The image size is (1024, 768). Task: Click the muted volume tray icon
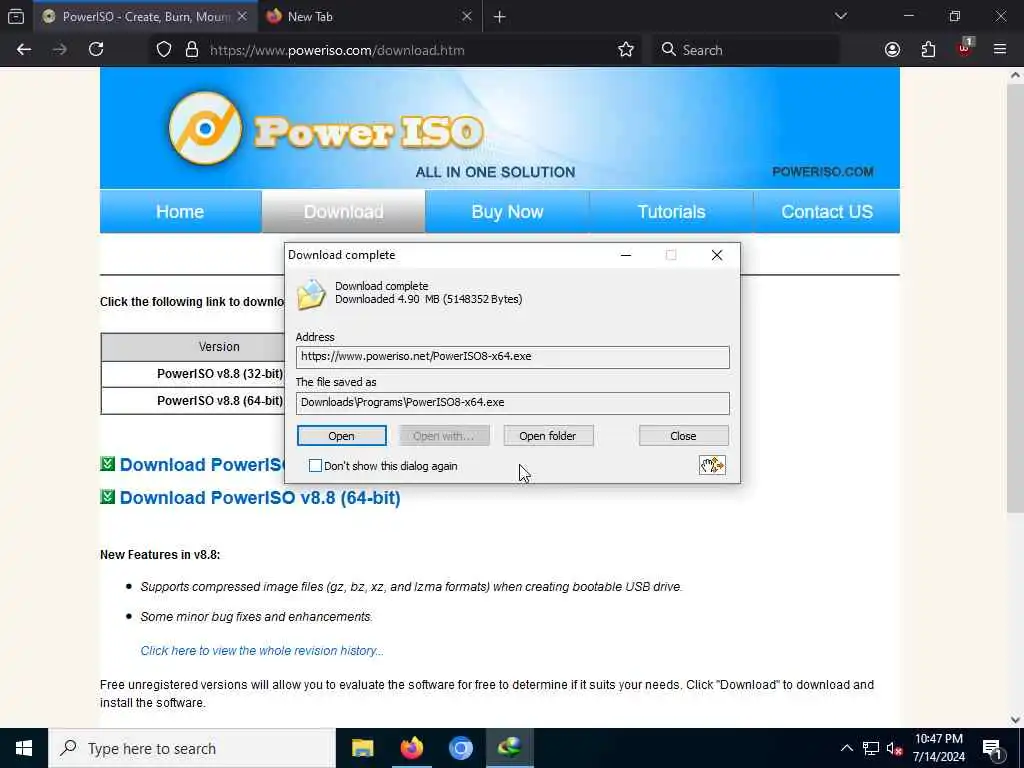pos(895,748)
